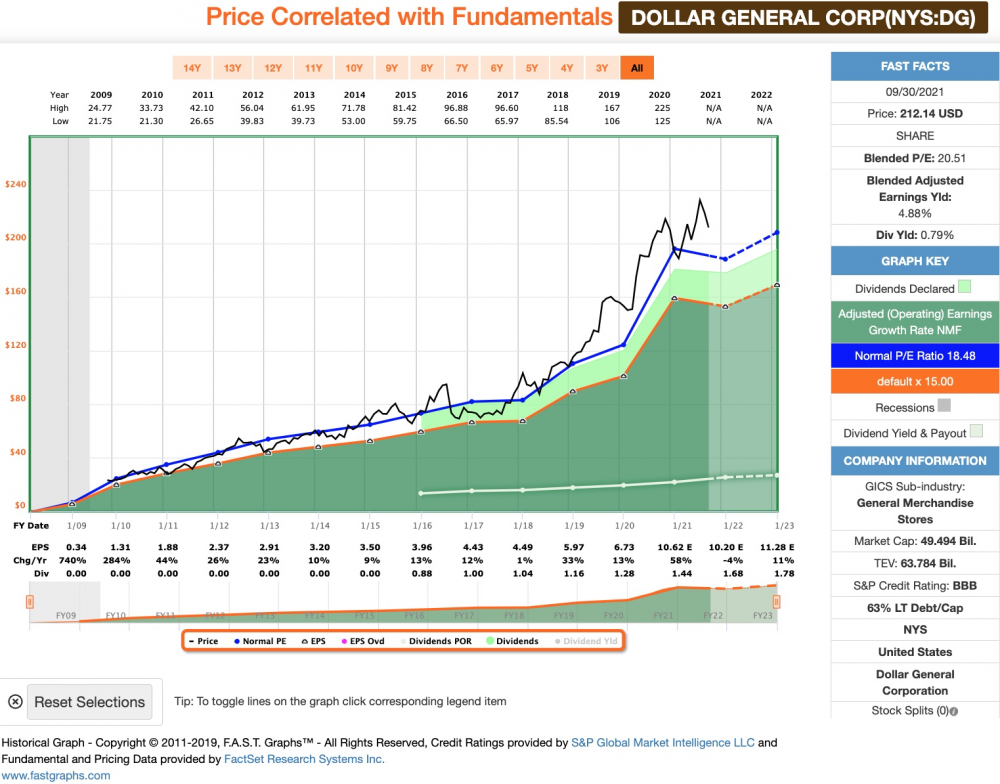Click the Recessions gray swatch
1000x784 pixels.
(945, 406)
